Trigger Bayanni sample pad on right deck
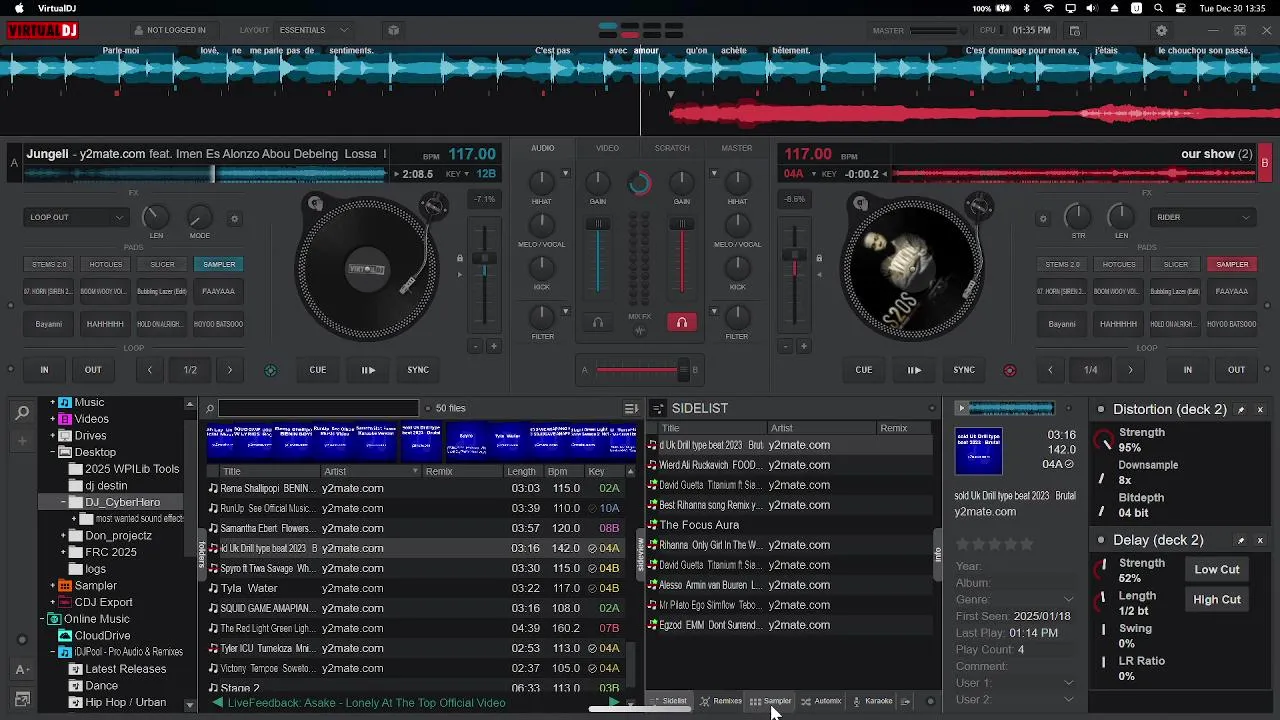1280x720 pixels. click(x=1062, y=324)
